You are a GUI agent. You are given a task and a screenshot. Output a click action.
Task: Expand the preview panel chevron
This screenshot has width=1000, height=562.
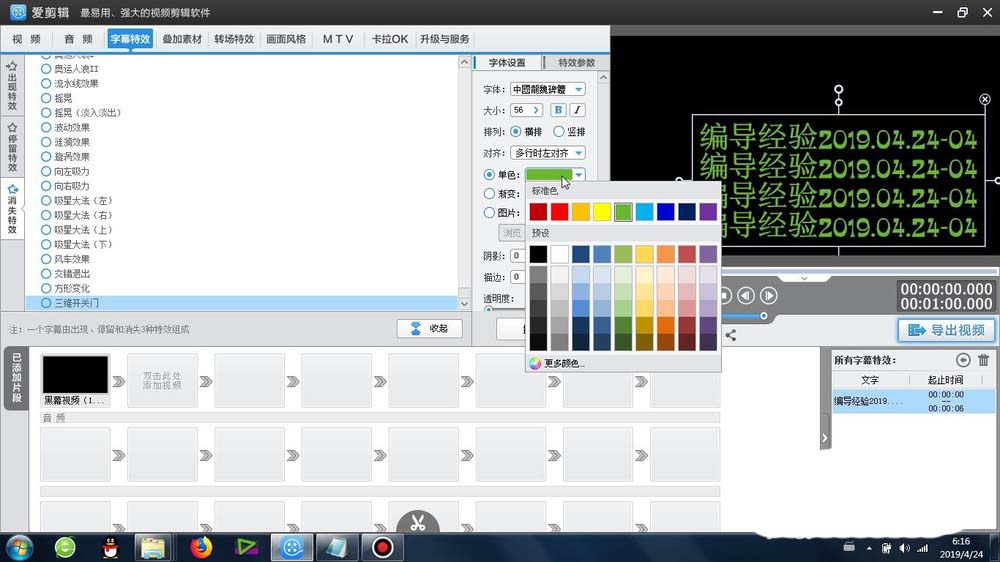click(804, 278)
